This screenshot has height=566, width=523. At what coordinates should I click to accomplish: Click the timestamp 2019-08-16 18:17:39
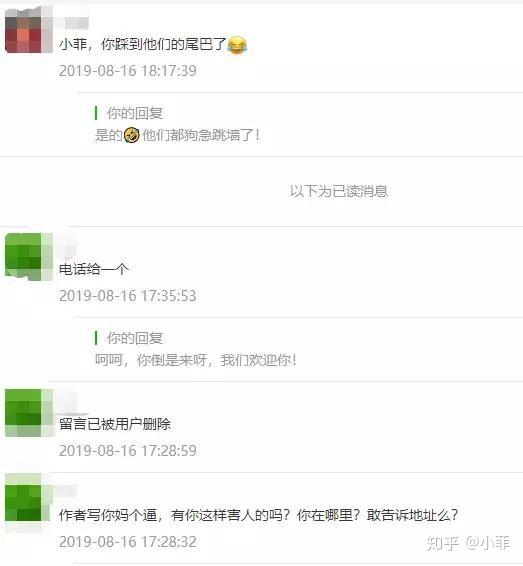click(x=128, y=71)
